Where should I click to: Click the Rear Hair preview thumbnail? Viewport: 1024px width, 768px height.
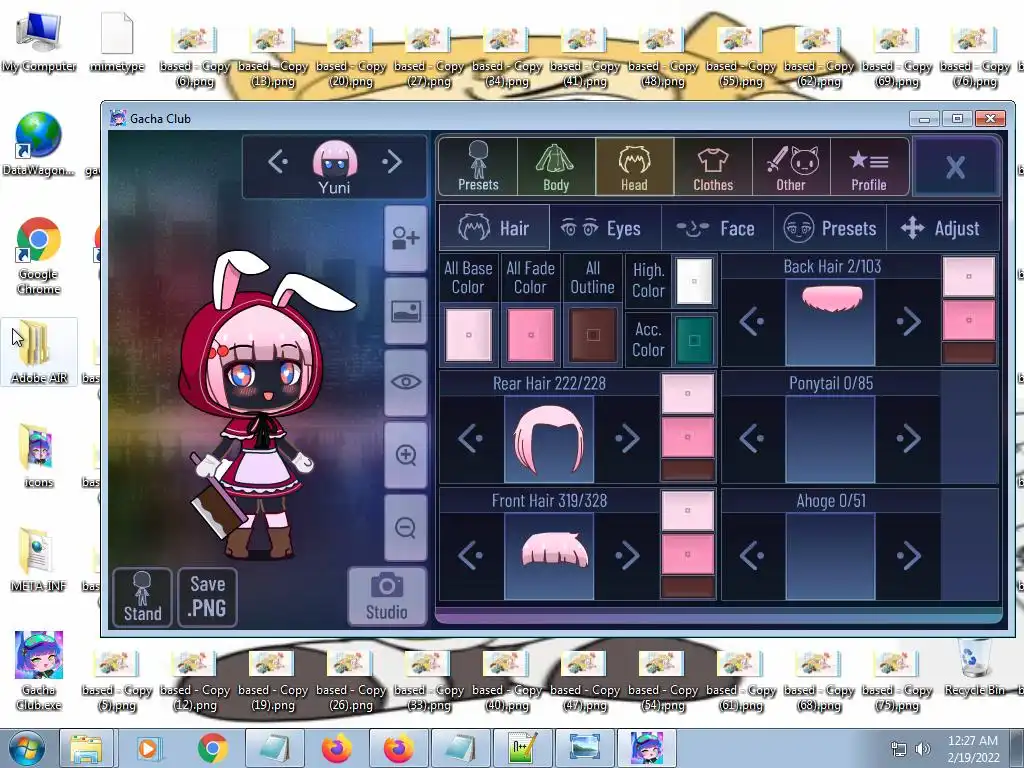[549, 440]
